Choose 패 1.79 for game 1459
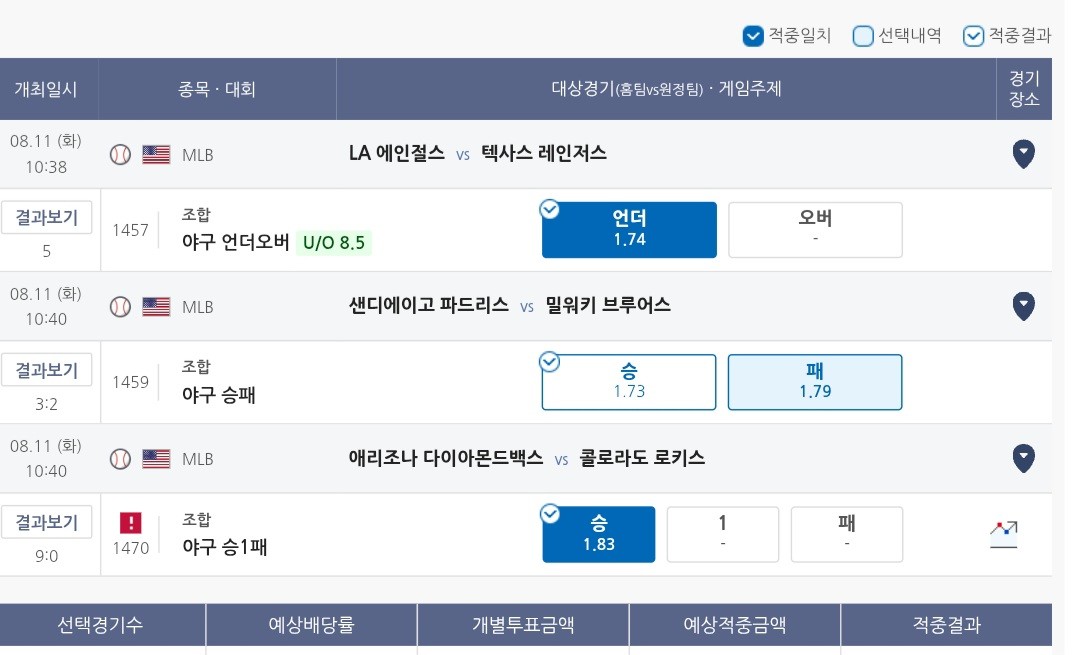Viewport: 1080px width, 655px height. pyautogui.click(x=816, y=382)
